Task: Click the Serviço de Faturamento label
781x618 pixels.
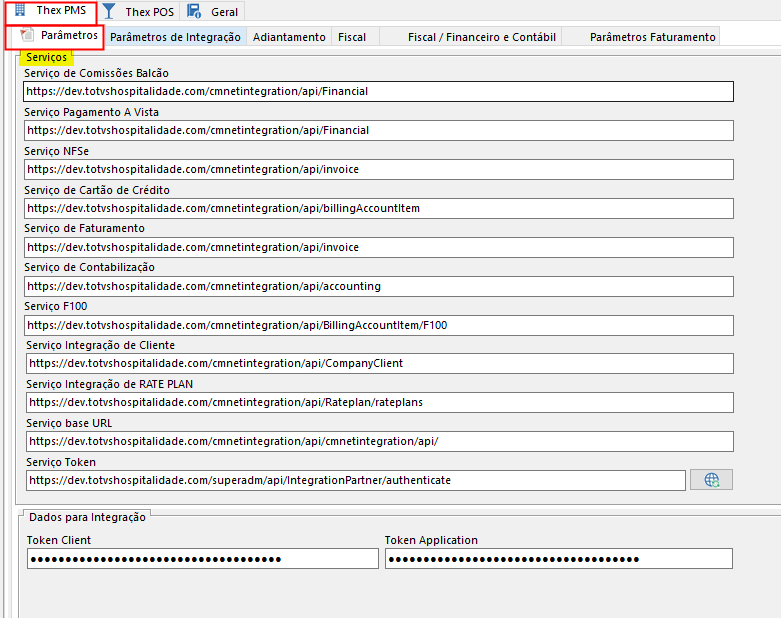Action: pos(84,228)
